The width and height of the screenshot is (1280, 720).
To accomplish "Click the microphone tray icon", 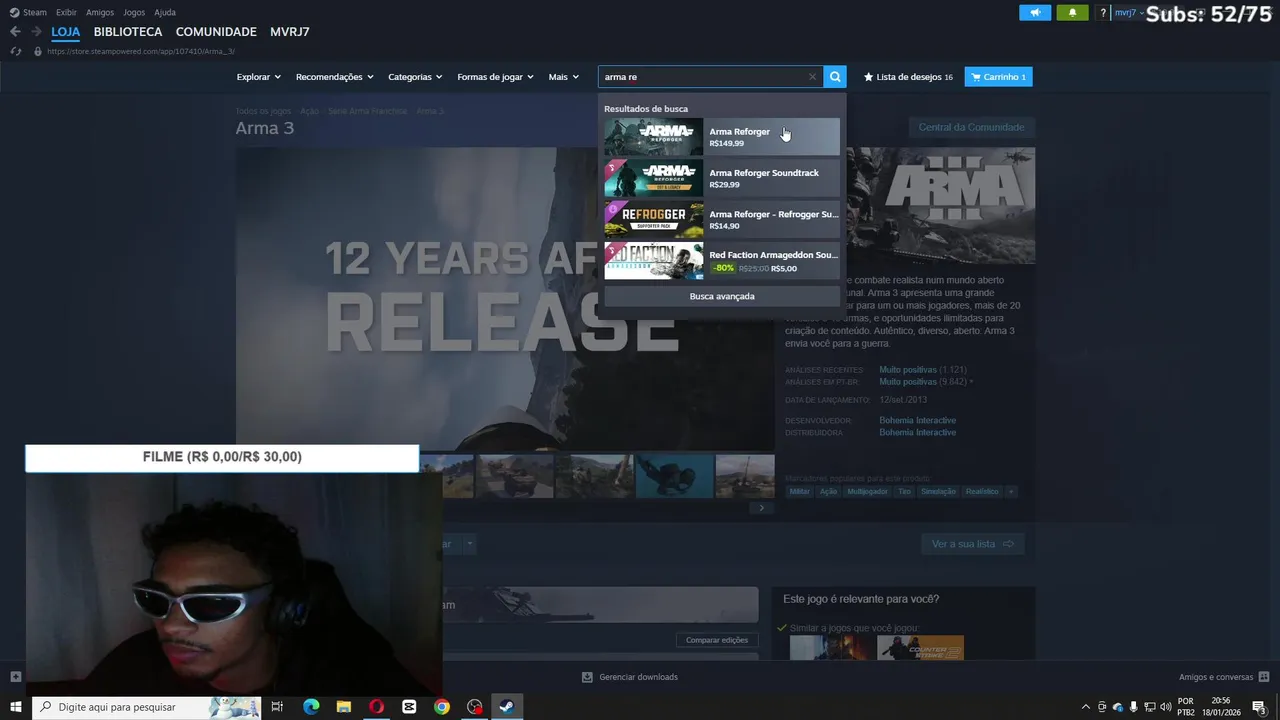I will 1134,707.
